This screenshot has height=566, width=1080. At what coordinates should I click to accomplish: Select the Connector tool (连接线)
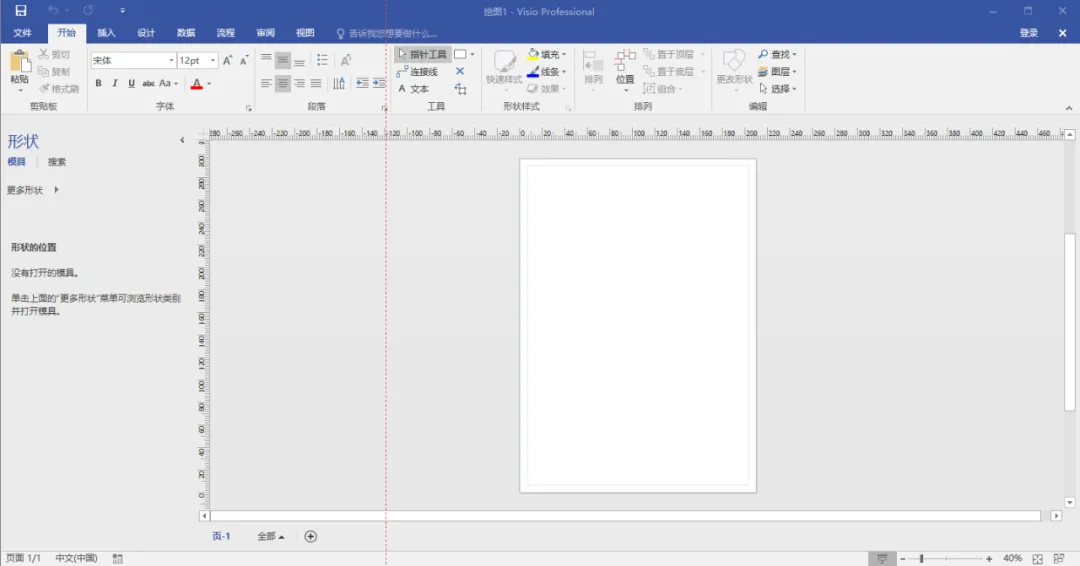click(x=417, y=72)
